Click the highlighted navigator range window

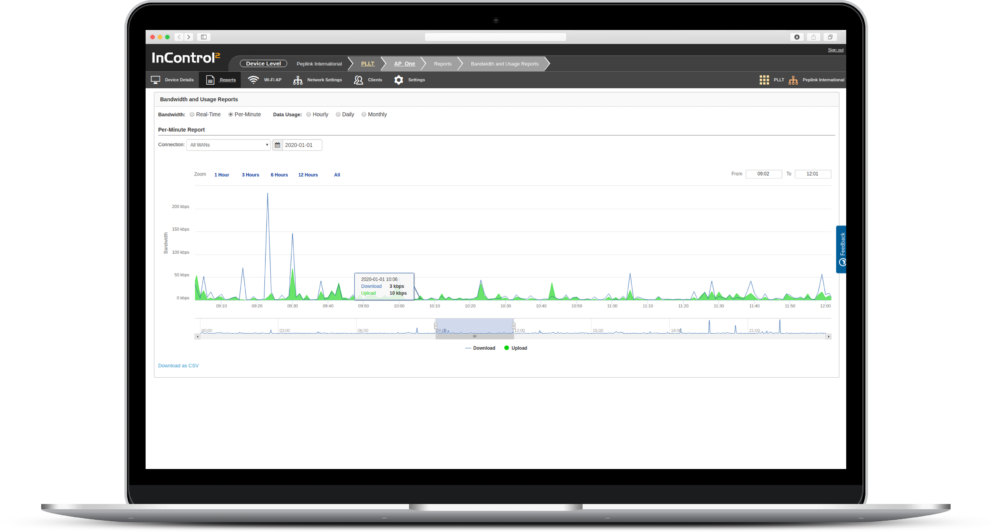click(x=474, y=326)
